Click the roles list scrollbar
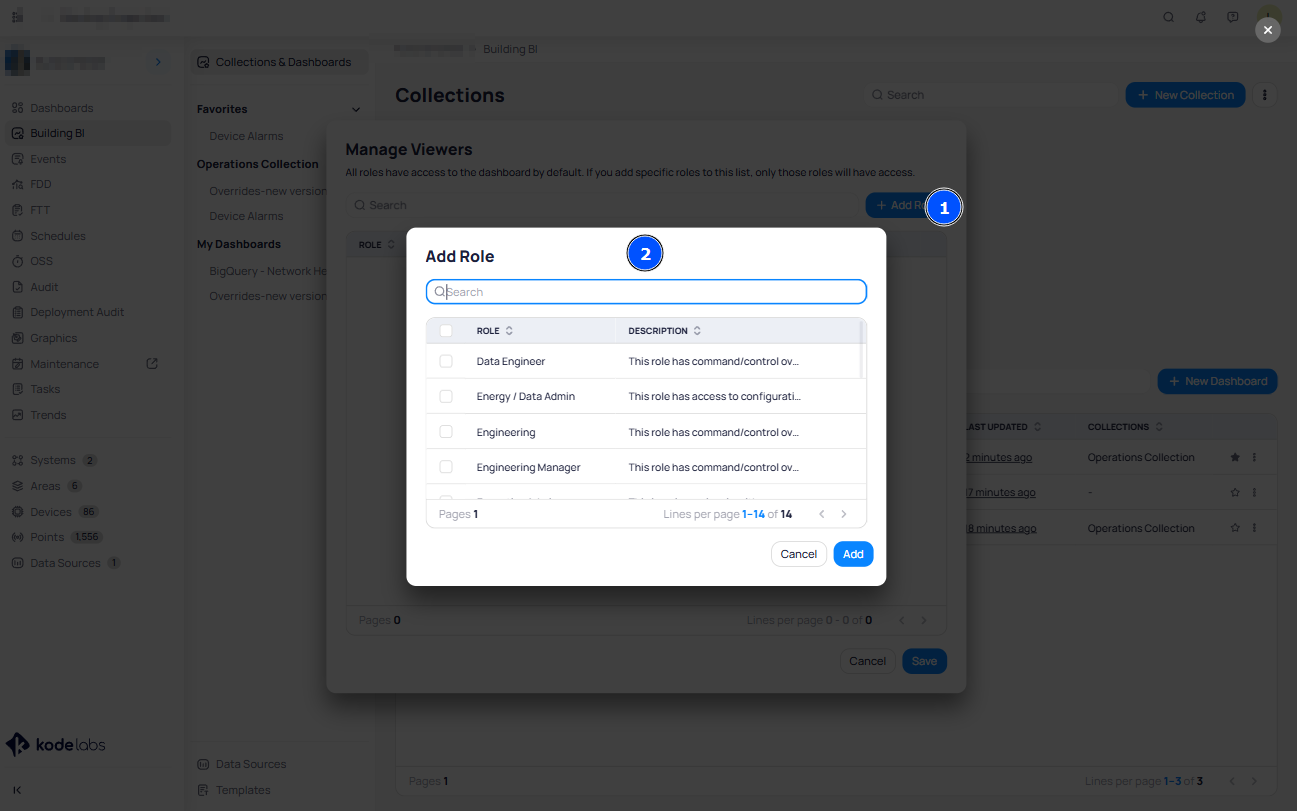Viewport: 1297px width, 811px height. click(x=862, y=350)
